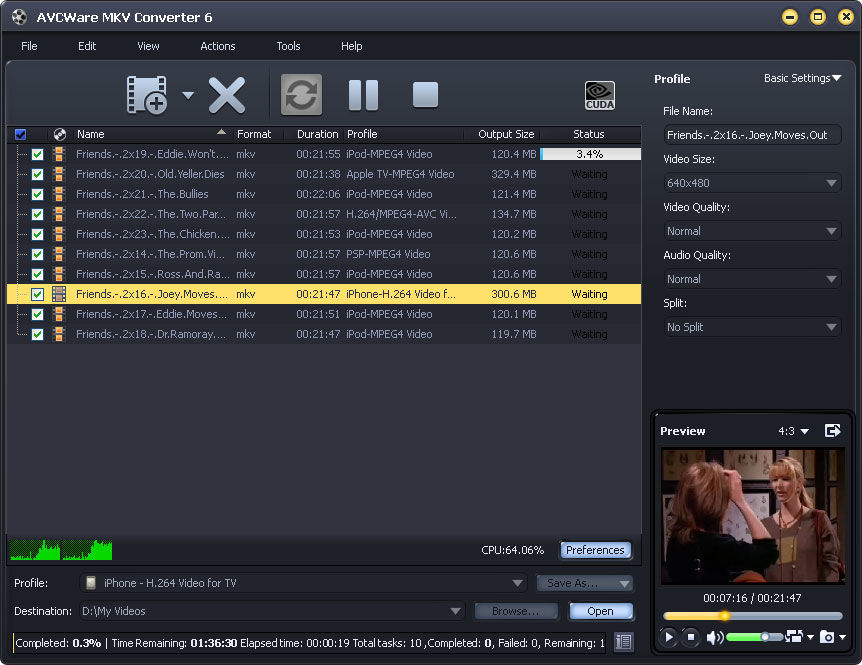The image size is (862, 665).
Task: Open the Video Size 640x480 dropdown
Action: [752, 183]
